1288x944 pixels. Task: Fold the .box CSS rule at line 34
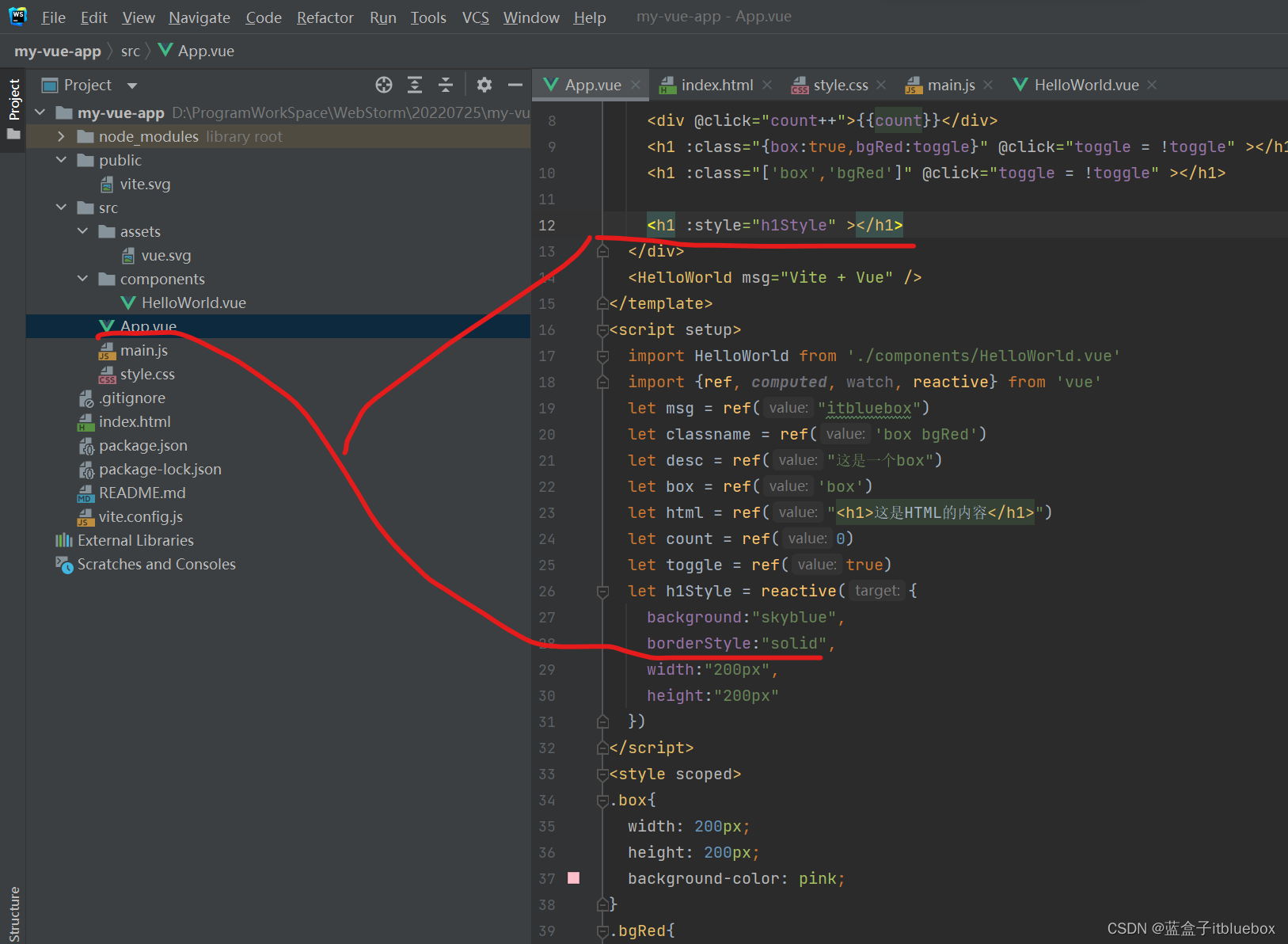[x=602, y=800]
